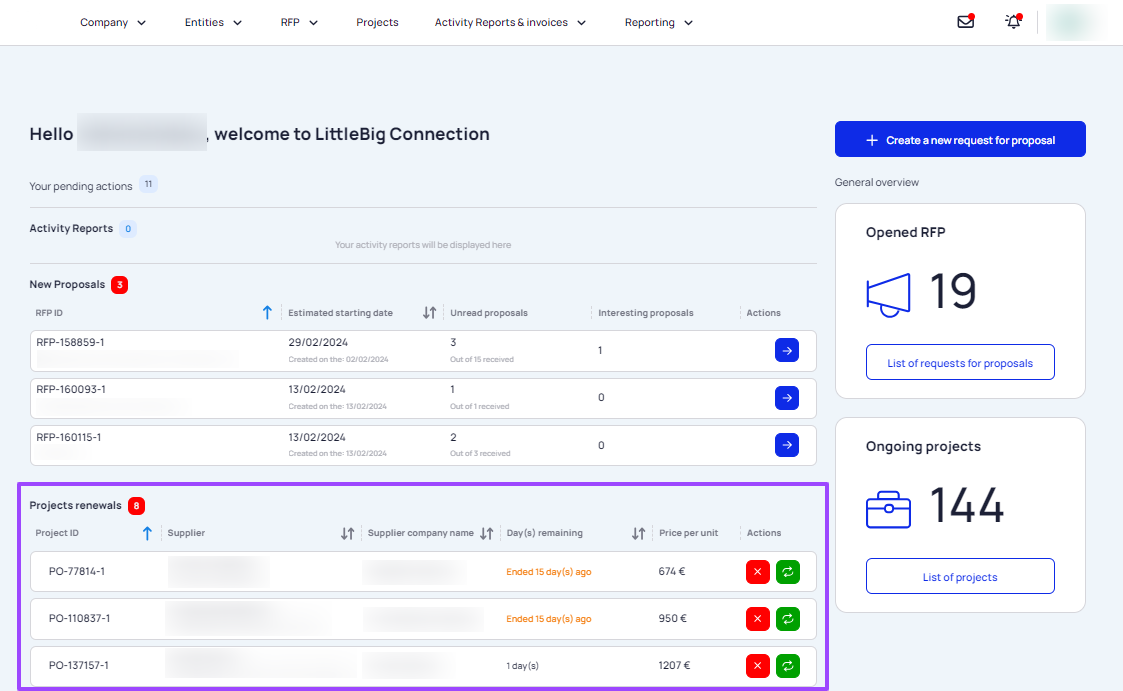Click price 674 €
Viewport: 1123px width, 691px height.
672,571
